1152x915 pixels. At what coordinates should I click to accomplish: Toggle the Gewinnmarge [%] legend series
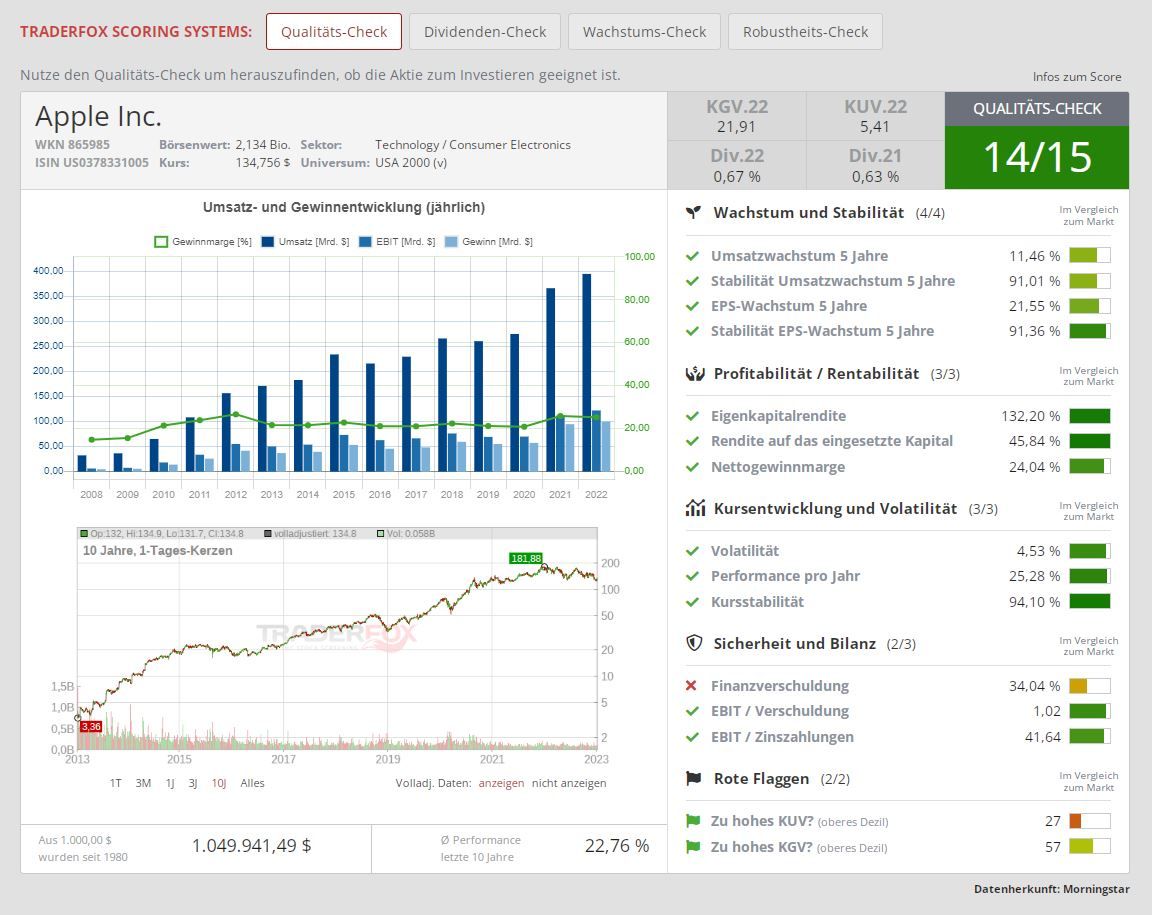click(x=203, y=242)
